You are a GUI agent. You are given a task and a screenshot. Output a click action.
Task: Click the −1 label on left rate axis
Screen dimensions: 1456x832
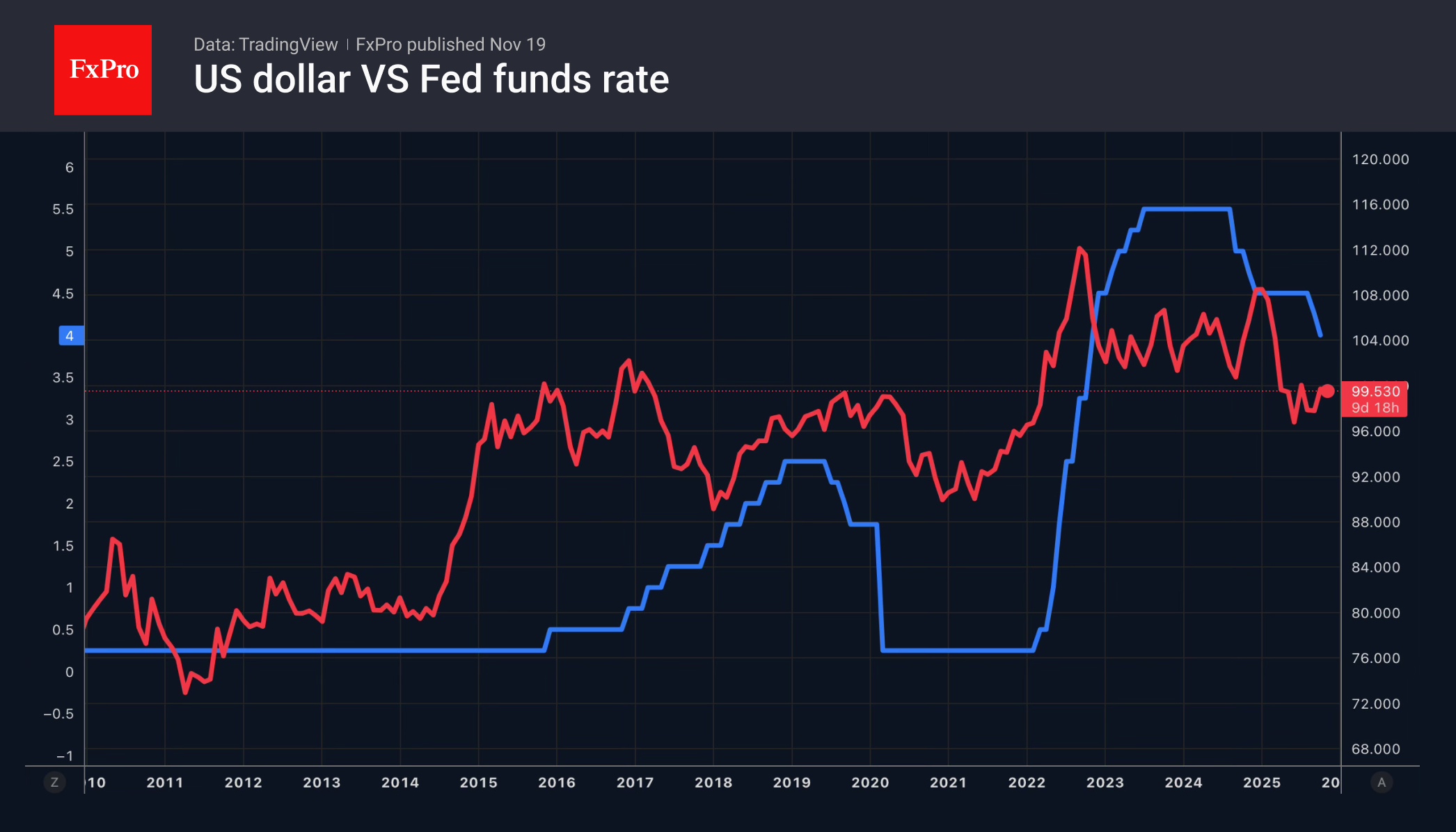point(65,756)
